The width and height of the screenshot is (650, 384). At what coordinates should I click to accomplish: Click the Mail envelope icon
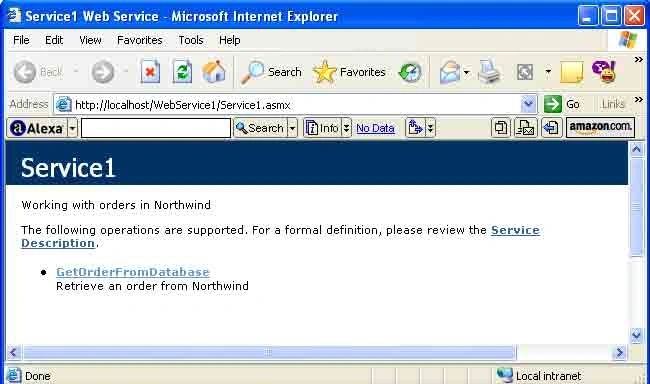click(450, 72)
